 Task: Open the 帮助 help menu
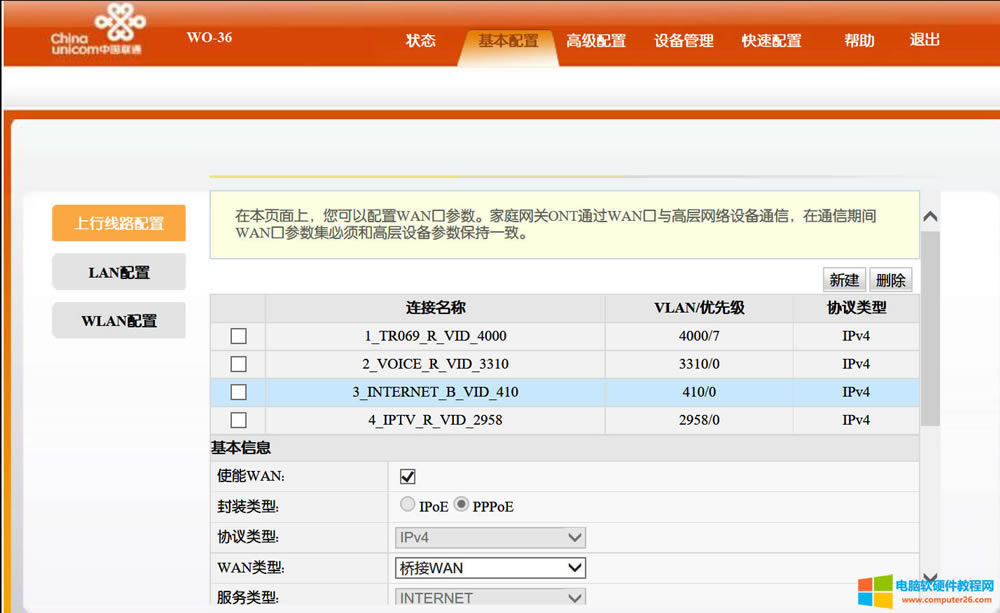[859, 41]
